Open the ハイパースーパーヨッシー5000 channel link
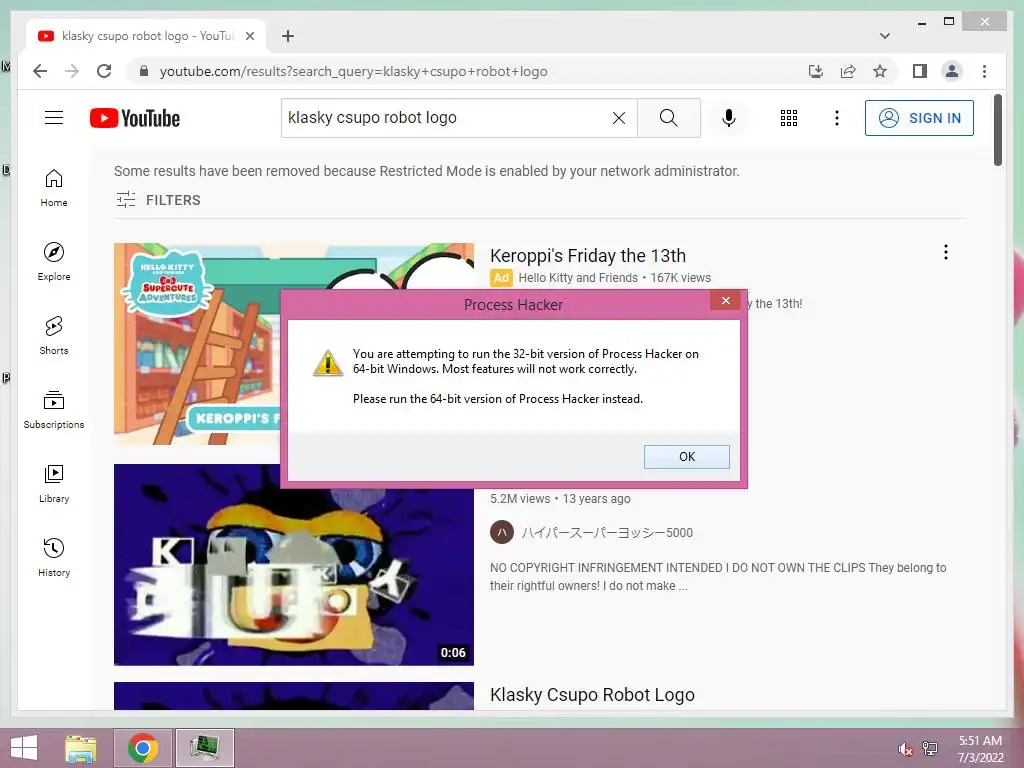This screenshot has width=1024, height=768. click(607, 533)
